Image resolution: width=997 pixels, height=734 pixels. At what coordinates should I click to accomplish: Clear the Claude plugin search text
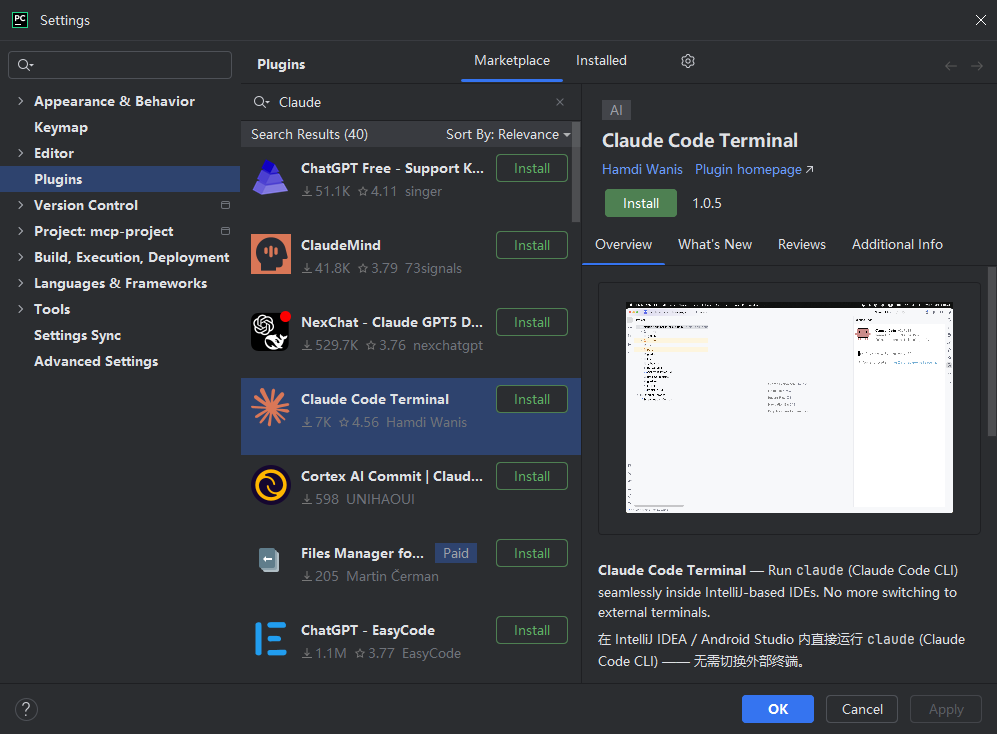(x=560, y=102)
